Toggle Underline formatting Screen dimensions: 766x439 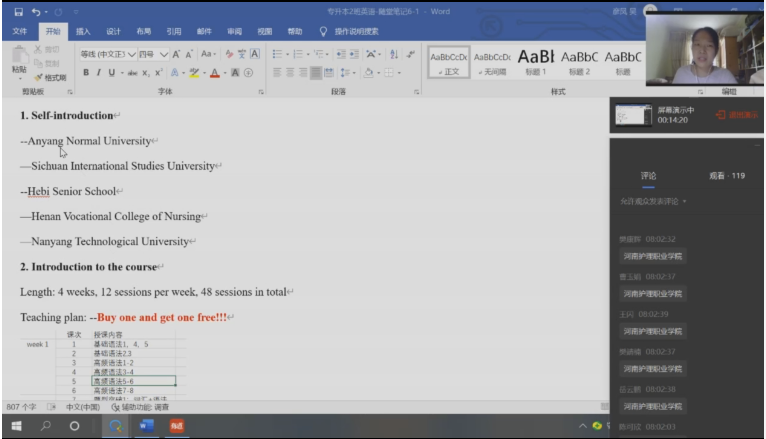111,73
